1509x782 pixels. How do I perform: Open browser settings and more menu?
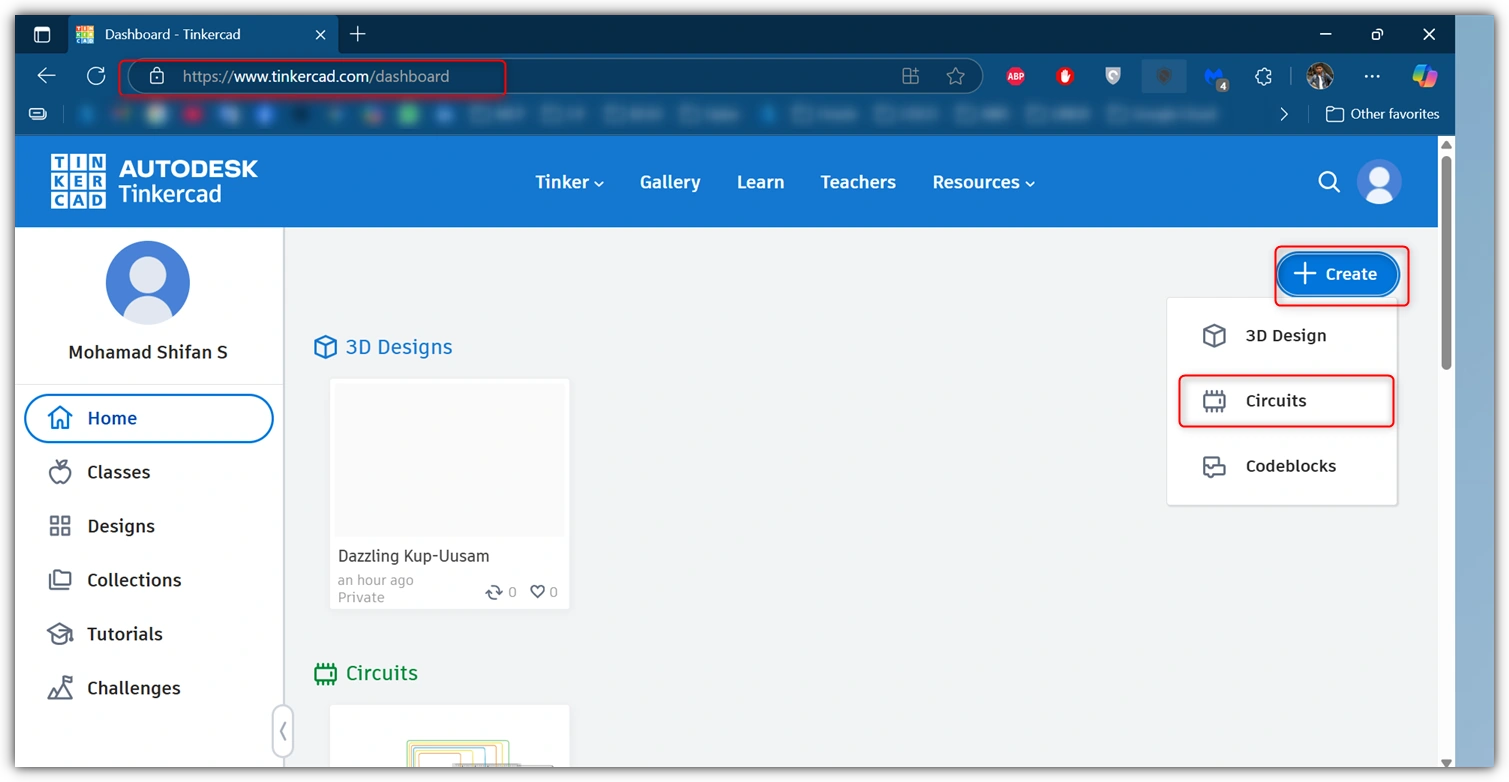click(1372, 76)
